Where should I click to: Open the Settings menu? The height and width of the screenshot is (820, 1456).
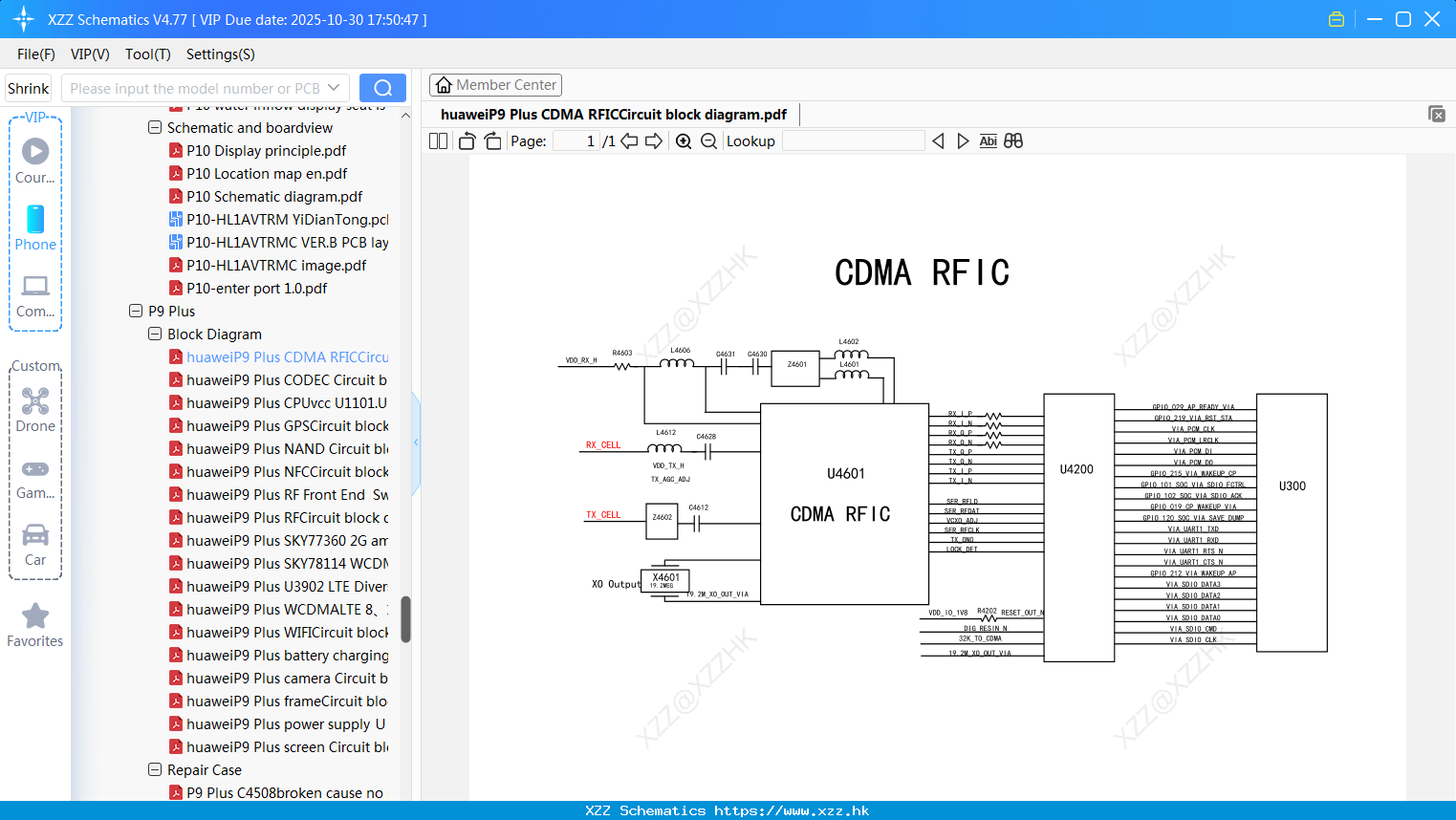coord(221,54)
